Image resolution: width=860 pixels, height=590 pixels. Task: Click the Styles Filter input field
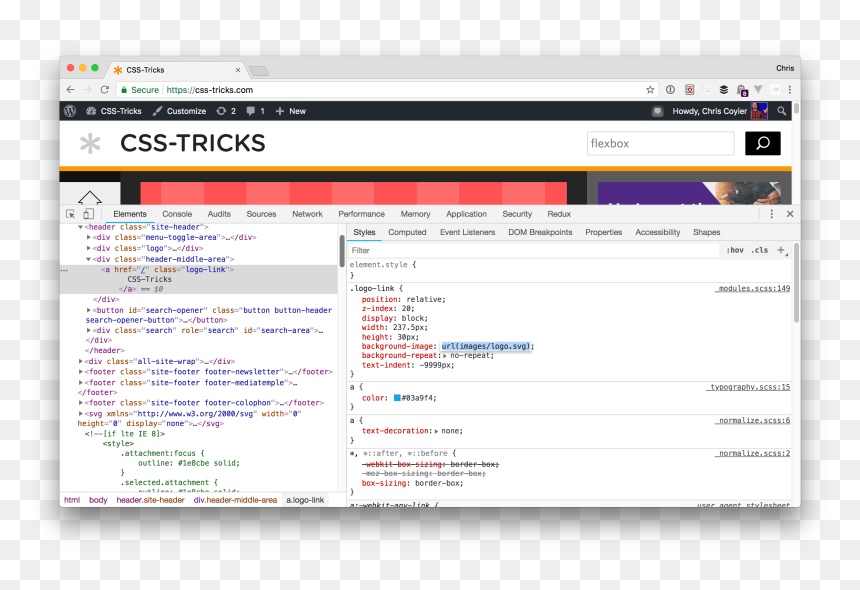click(x=535, y=251)
